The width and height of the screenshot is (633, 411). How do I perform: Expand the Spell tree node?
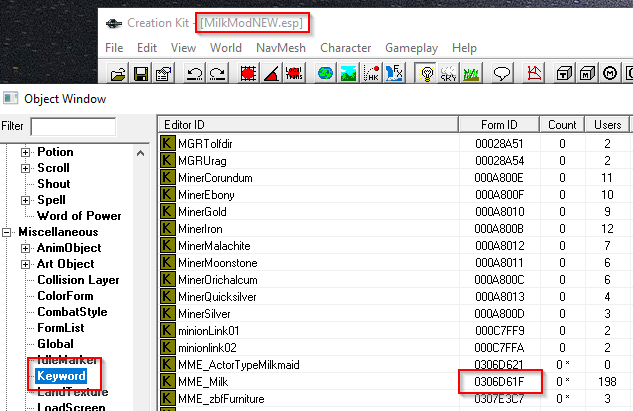point(25,200)
